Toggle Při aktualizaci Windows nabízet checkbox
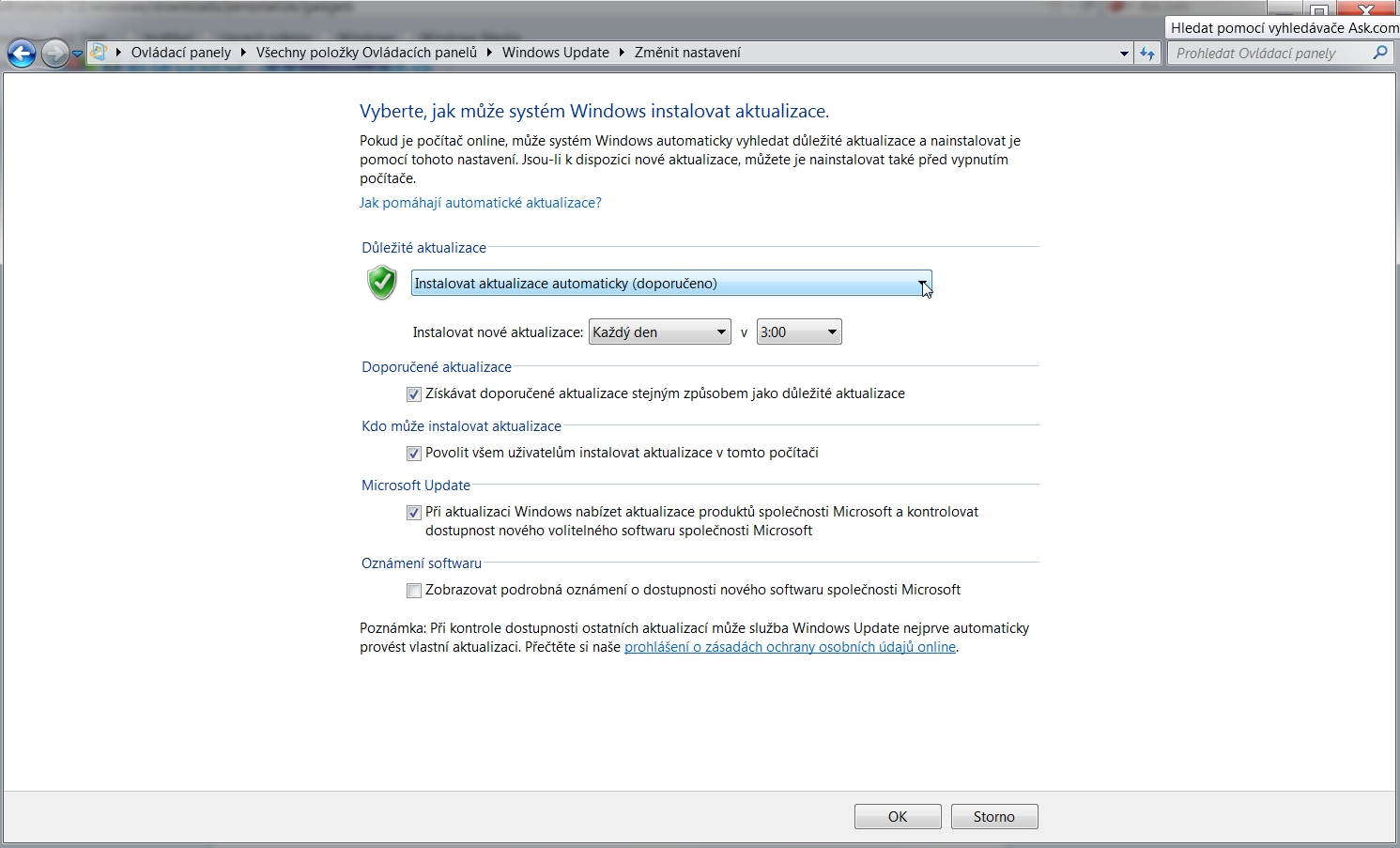The width and height of the screenshot is (1400, 848). 414,513
